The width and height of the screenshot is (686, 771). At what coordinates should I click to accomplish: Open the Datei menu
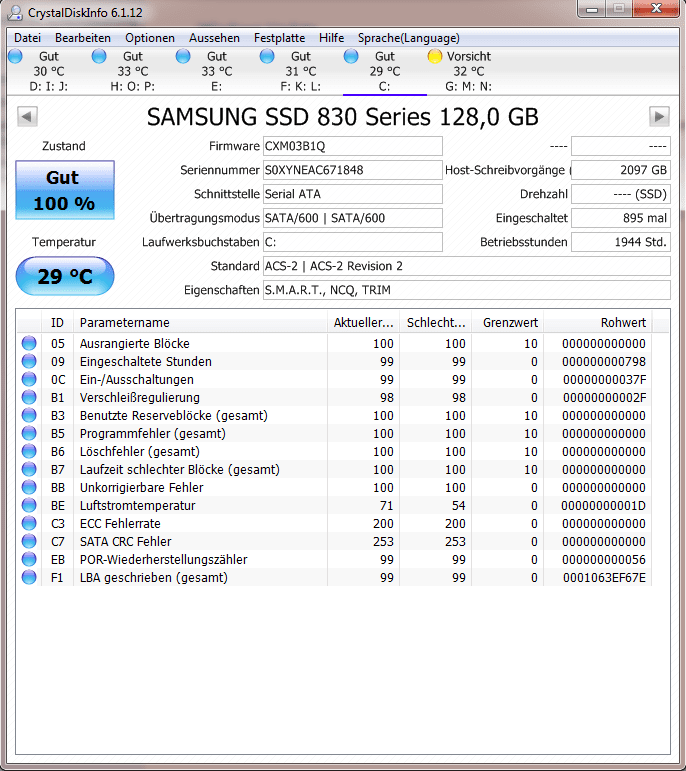coord(27,38)
